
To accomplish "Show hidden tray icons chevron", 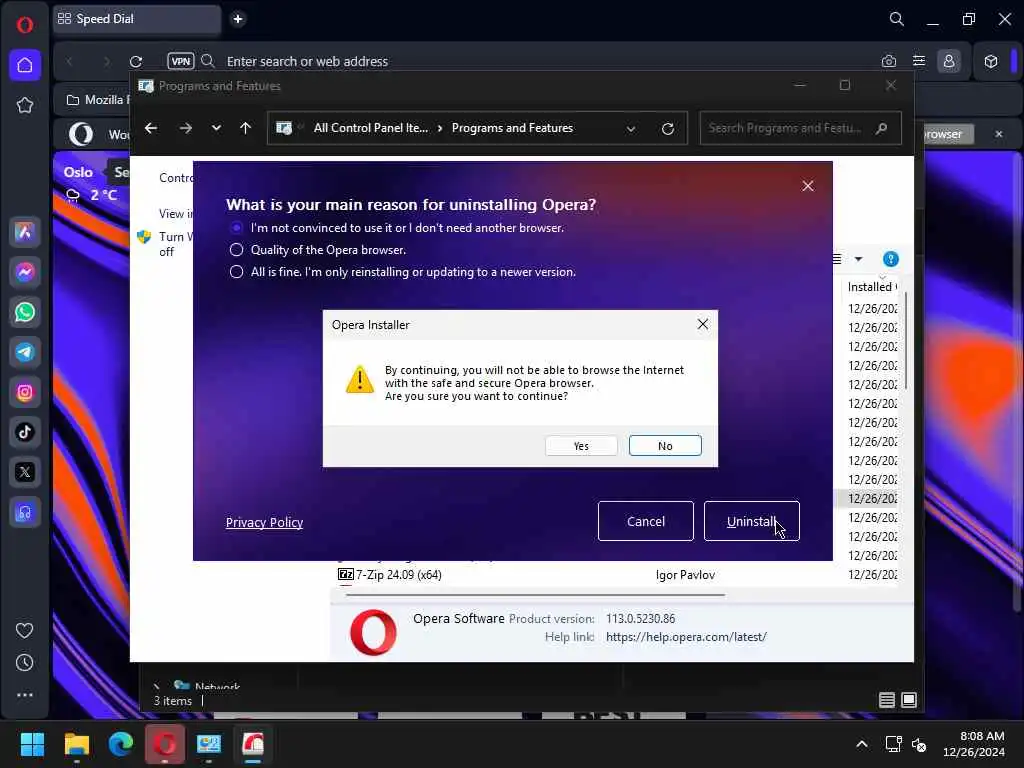I will click(862, 744).
